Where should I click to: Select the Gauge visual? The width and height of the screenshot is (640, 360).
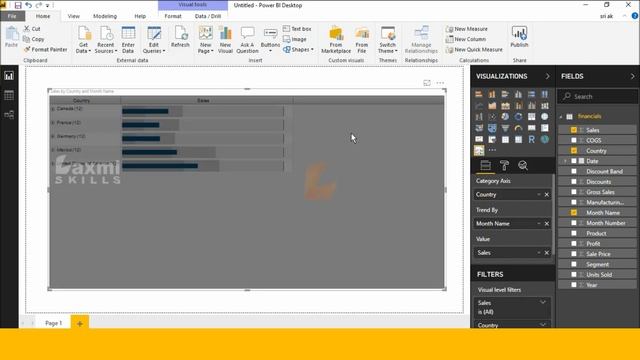[x=518, y=128]
